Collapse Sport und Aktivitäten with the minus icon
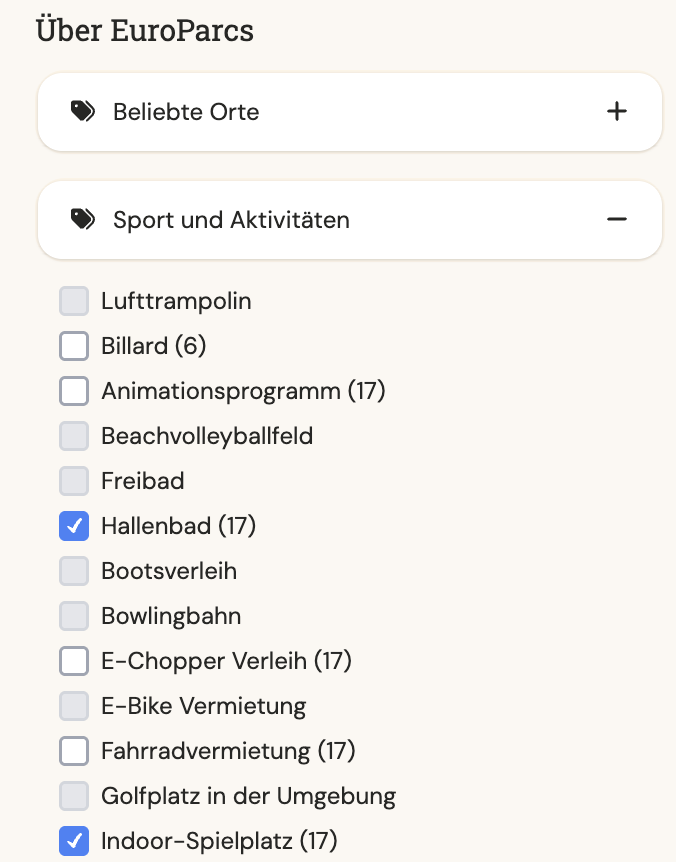Viewport: 676px width, 862px height. [617, 219]
